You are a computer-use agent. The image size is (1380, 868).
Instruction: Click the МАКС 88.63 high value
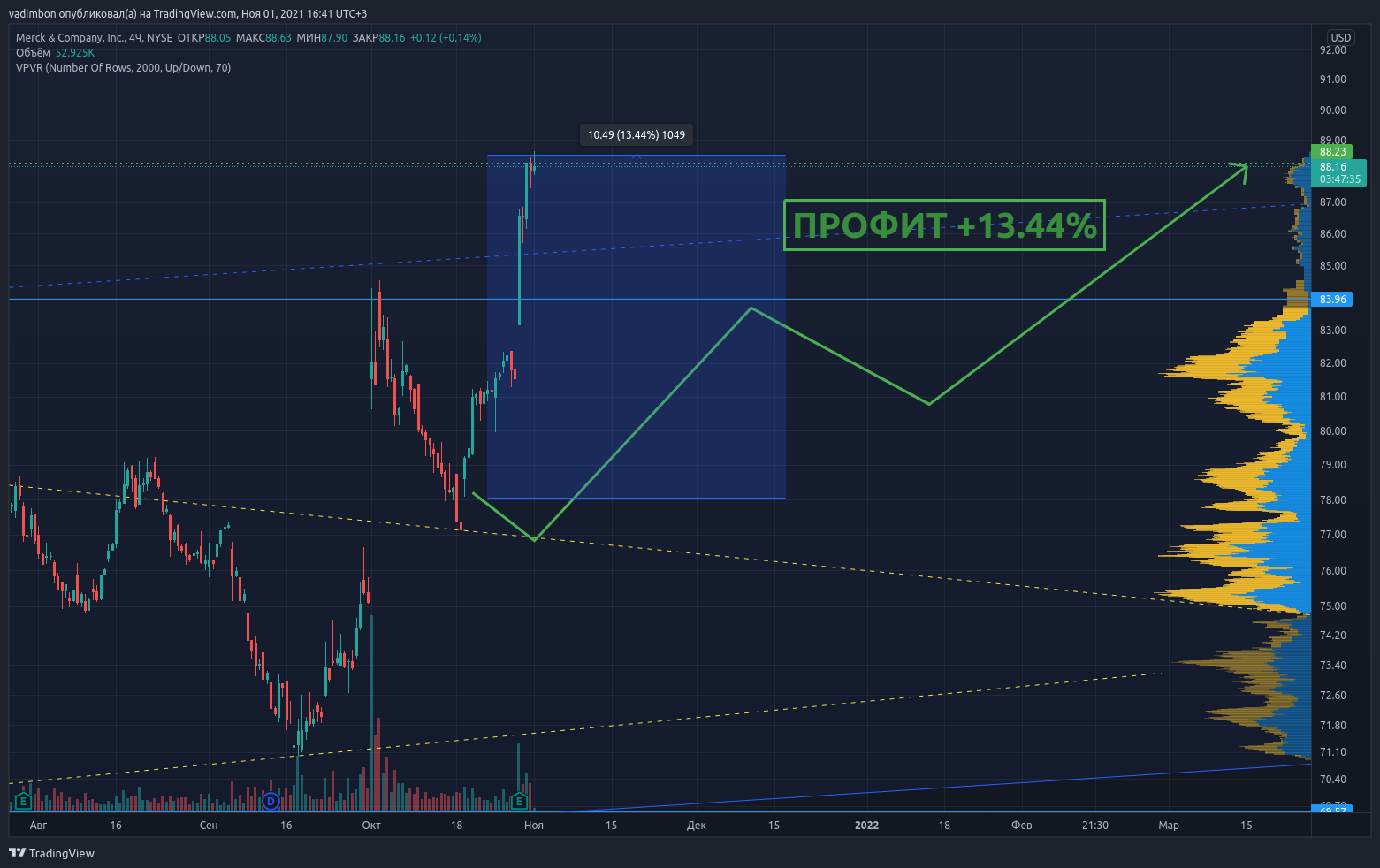(264, 38)
